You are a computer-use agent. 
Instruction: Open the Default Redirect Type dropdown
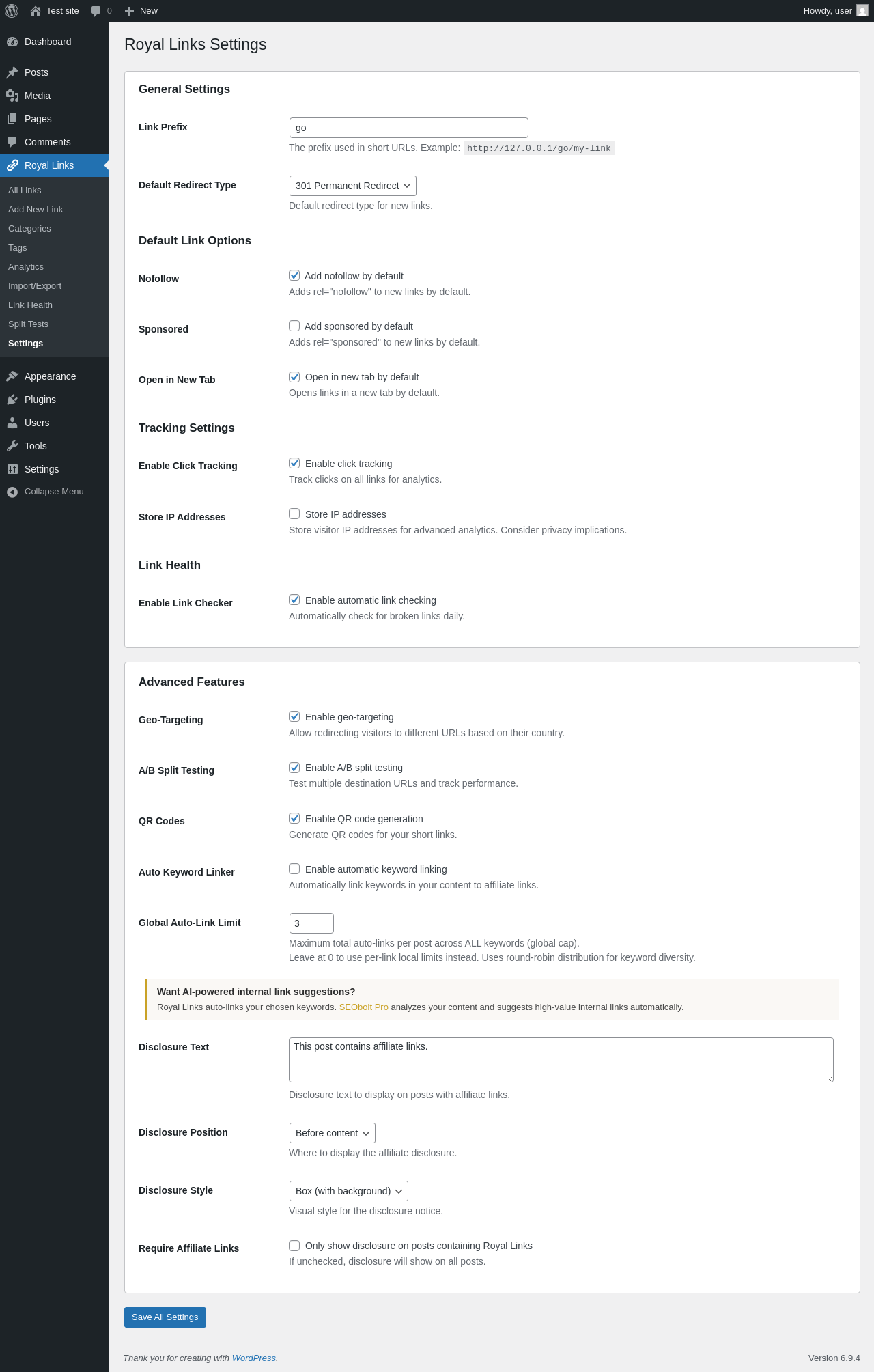click(x=352, y=186)
